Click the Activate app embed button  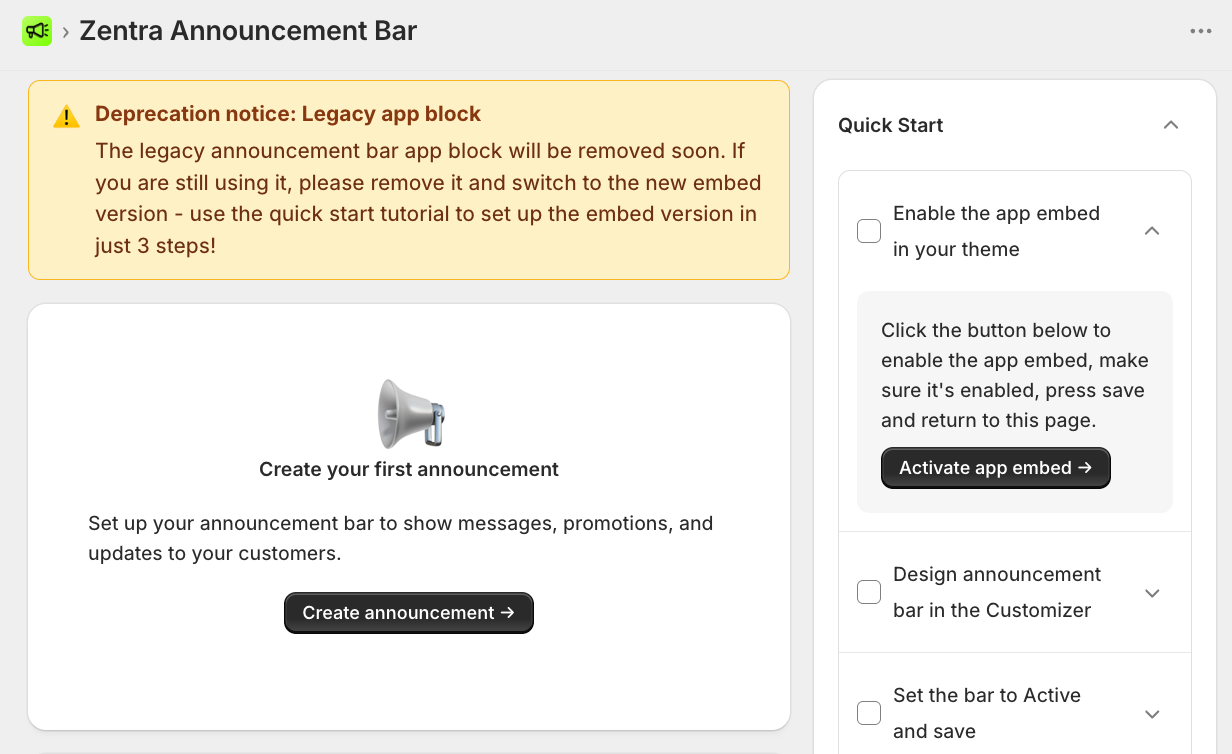996,468
